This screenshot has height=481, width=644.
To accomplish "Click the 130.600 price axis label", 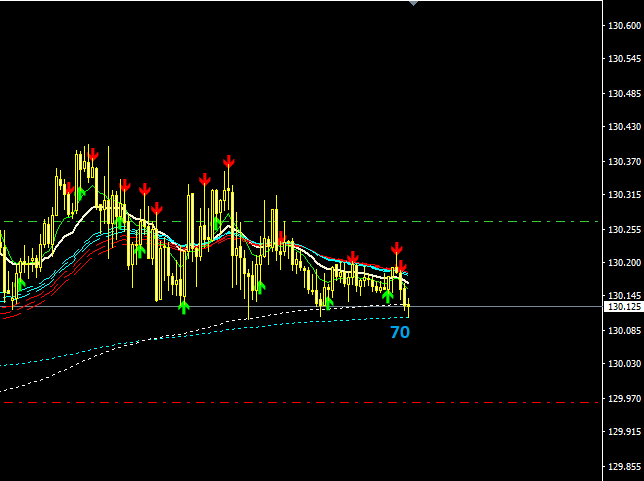I will [624, 26].
